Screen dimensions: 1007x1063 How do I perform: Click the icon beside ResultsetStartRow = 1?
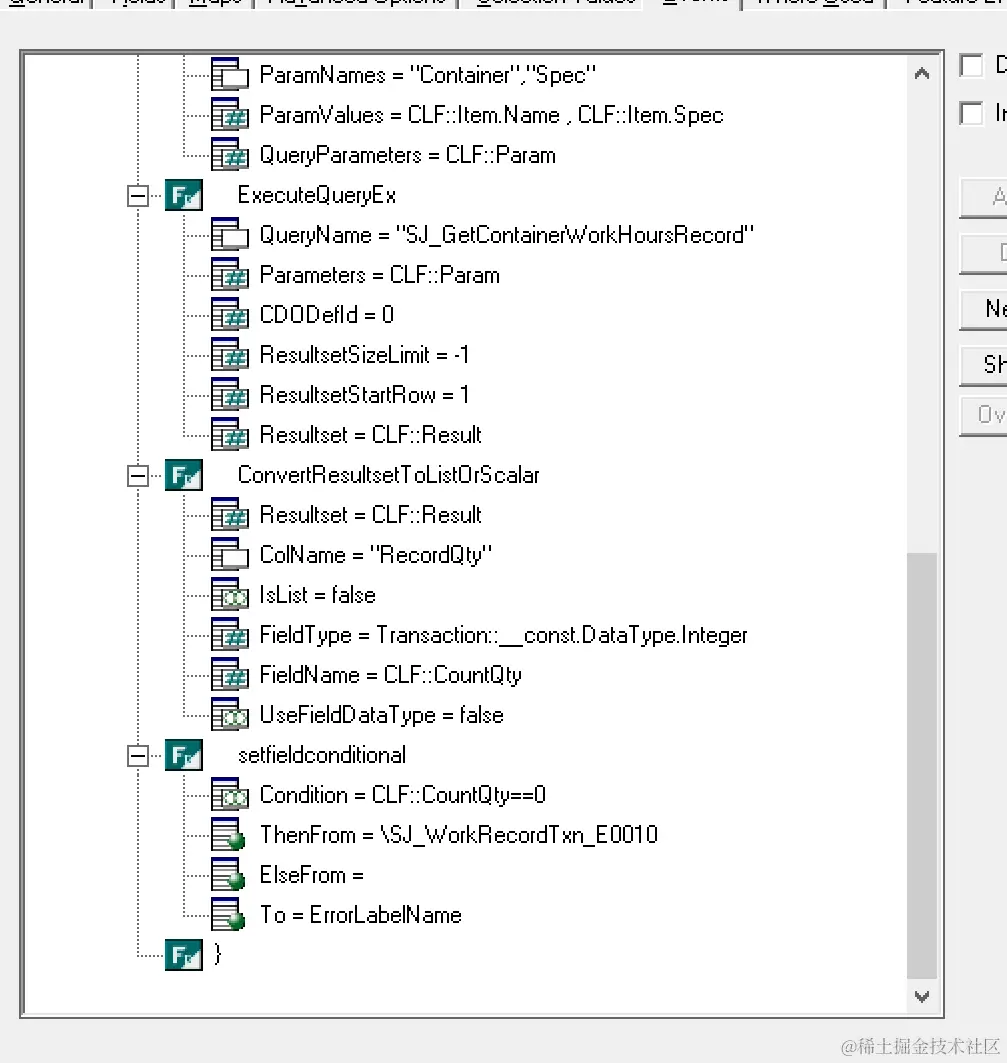229,395
